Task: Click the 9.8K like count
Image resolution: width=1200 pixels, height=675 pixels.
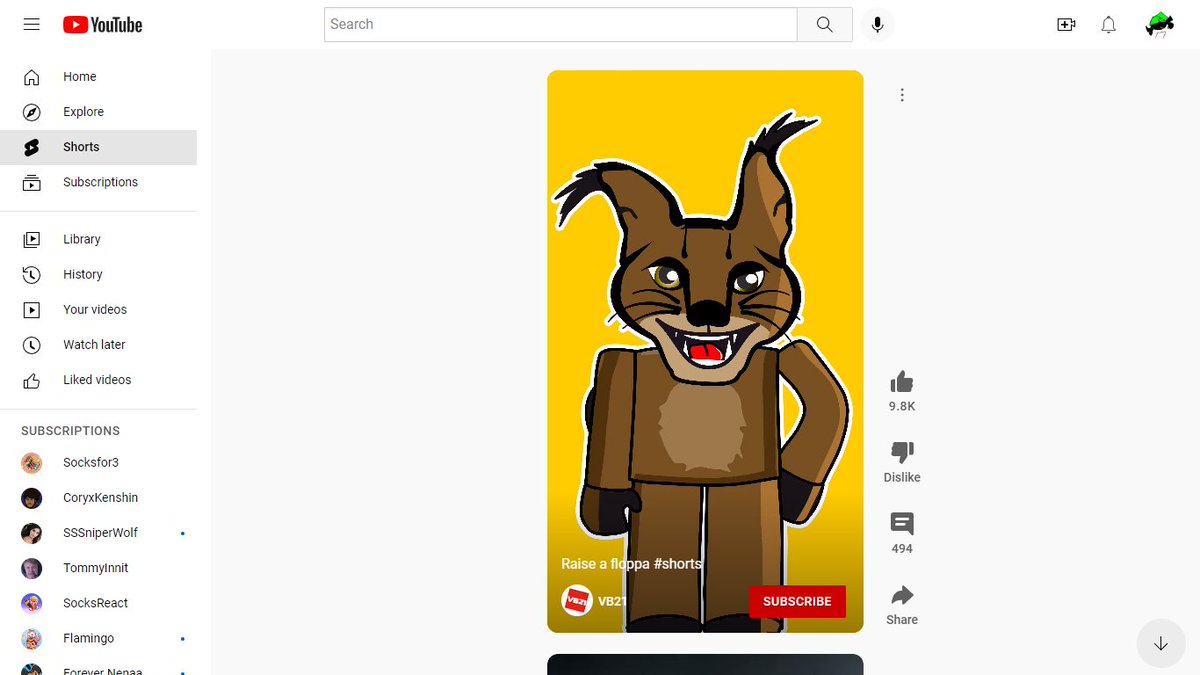Action: 902,407
